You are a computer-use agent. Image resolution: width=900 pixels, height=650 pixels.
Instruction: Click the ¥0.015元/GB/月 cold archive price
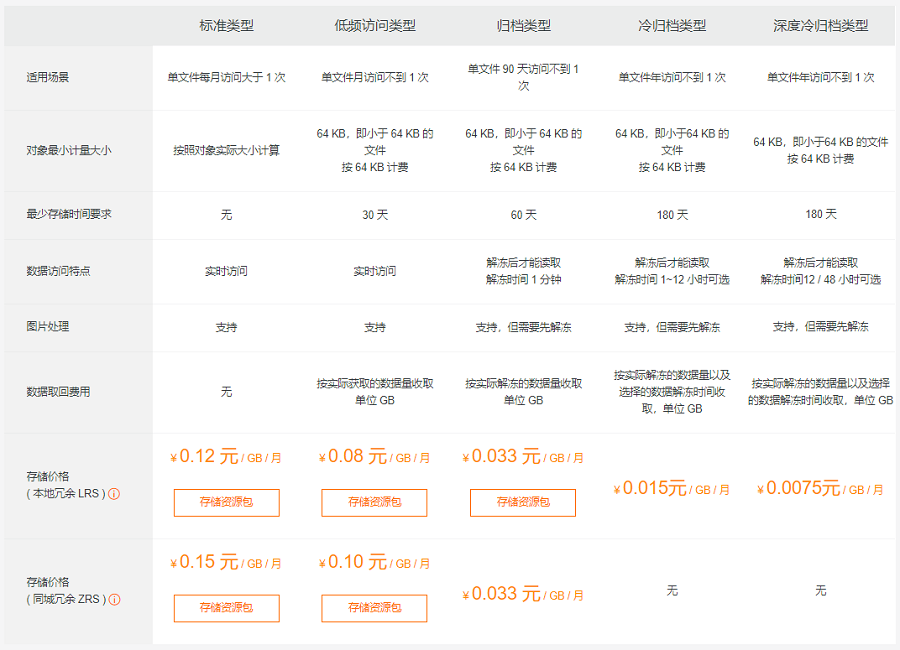(x=672, y=489)
